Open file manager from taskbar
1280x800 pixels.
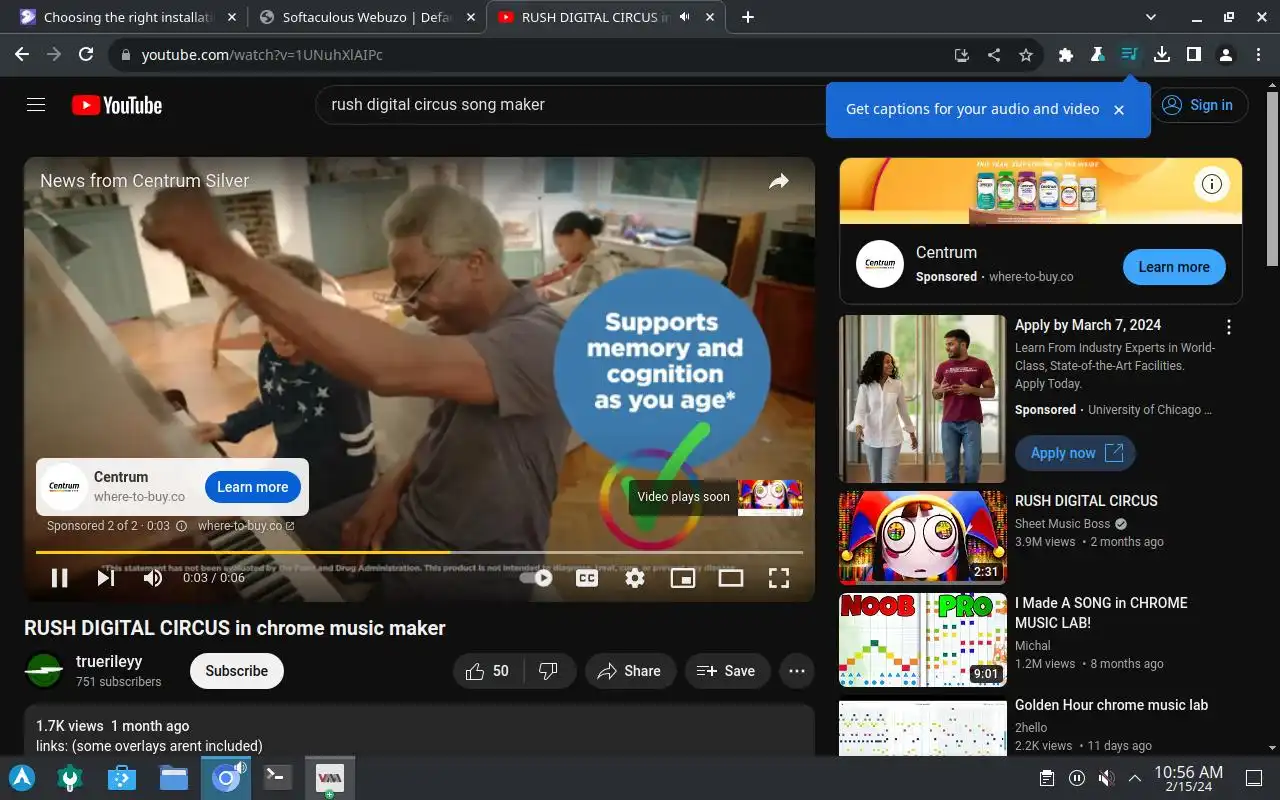(x=174, y=777)
